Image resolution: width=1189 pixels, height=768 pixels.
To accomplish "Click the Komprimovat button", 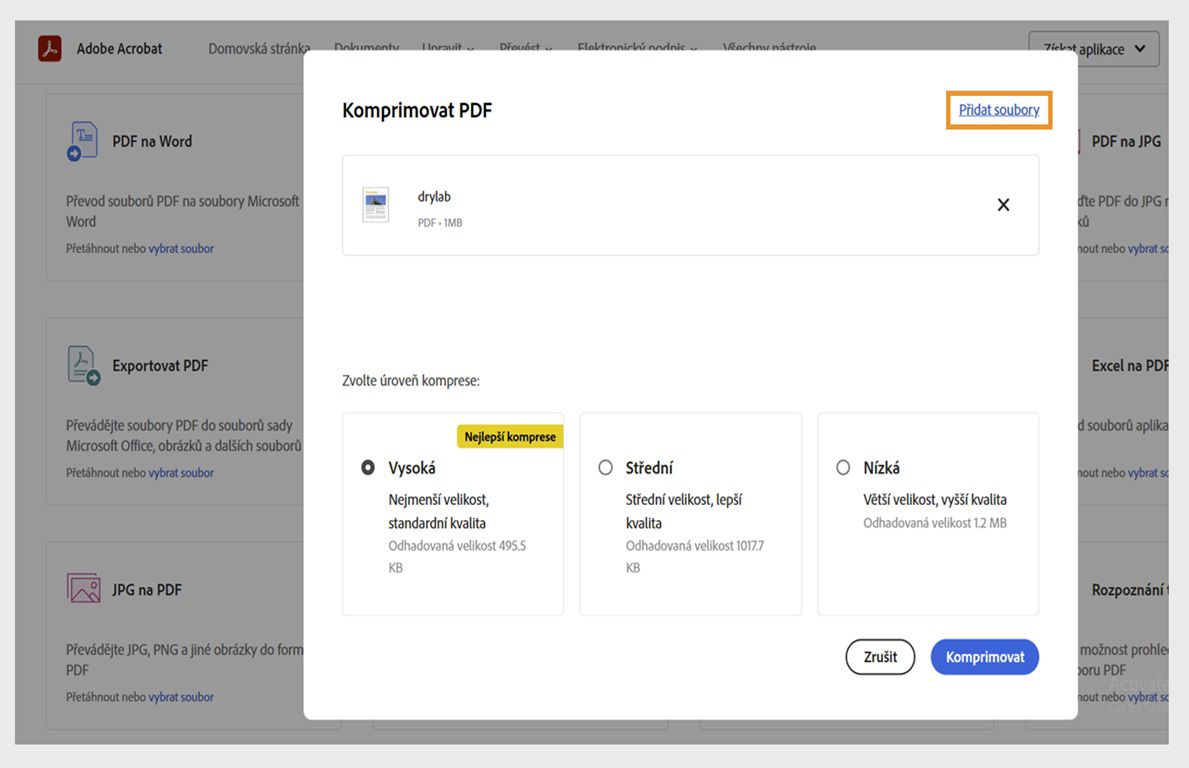I will click(x=984, y=656).
